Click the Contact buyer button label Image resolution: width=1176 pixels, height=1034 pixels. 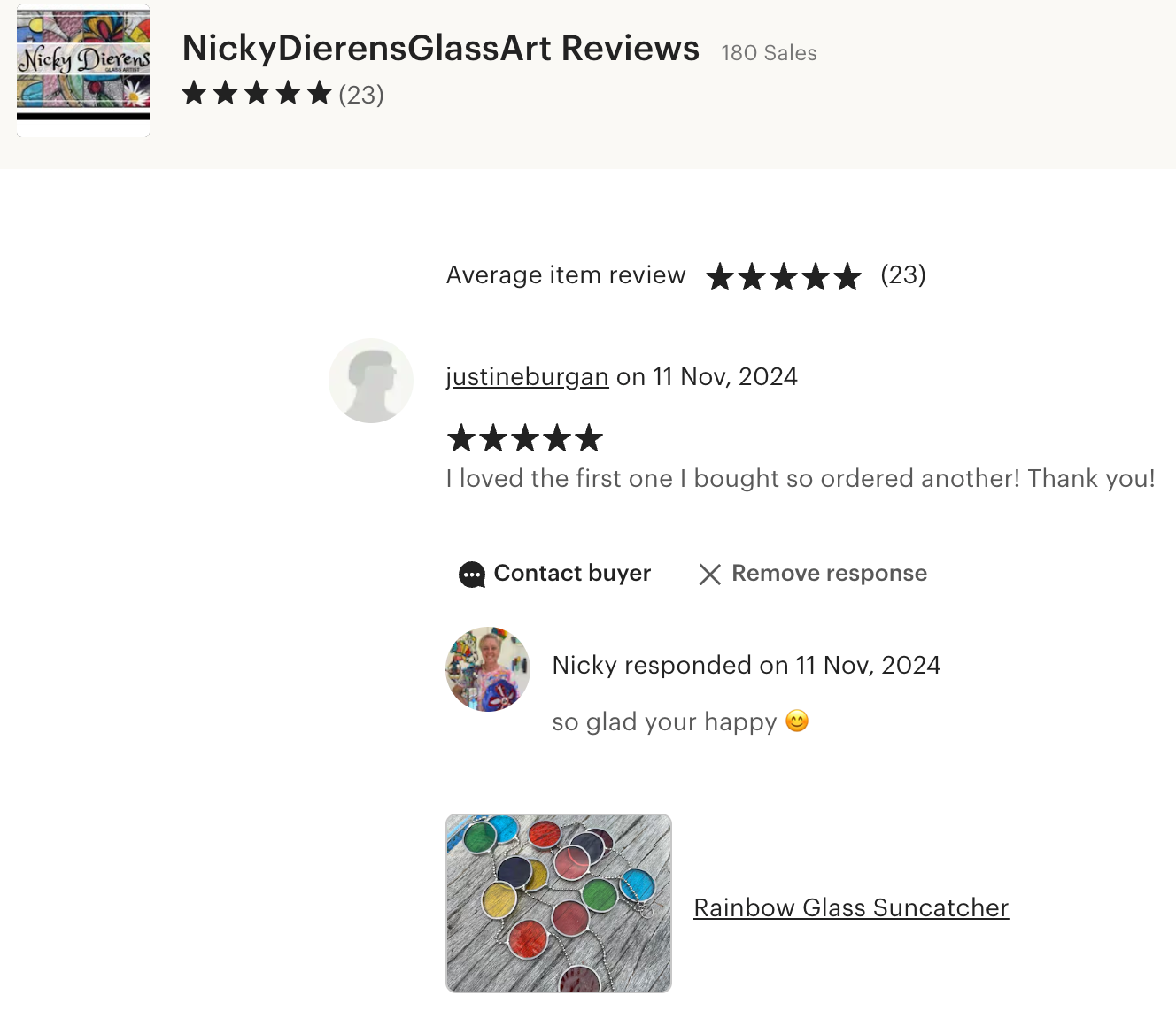(572, 574)
